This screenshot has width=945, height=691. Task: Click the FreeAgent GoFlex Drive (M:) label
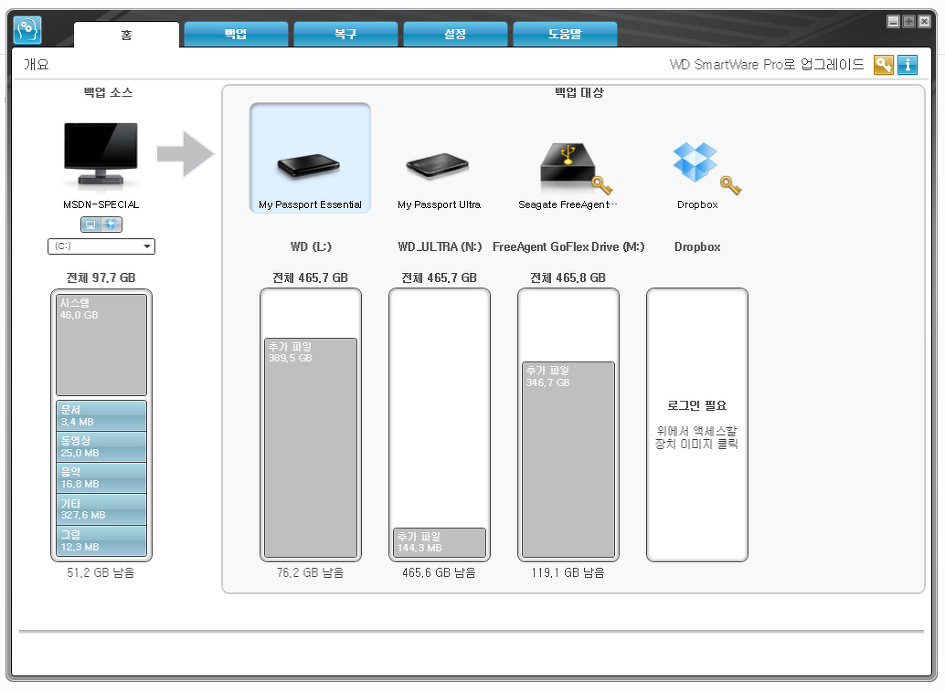(568, 246)
